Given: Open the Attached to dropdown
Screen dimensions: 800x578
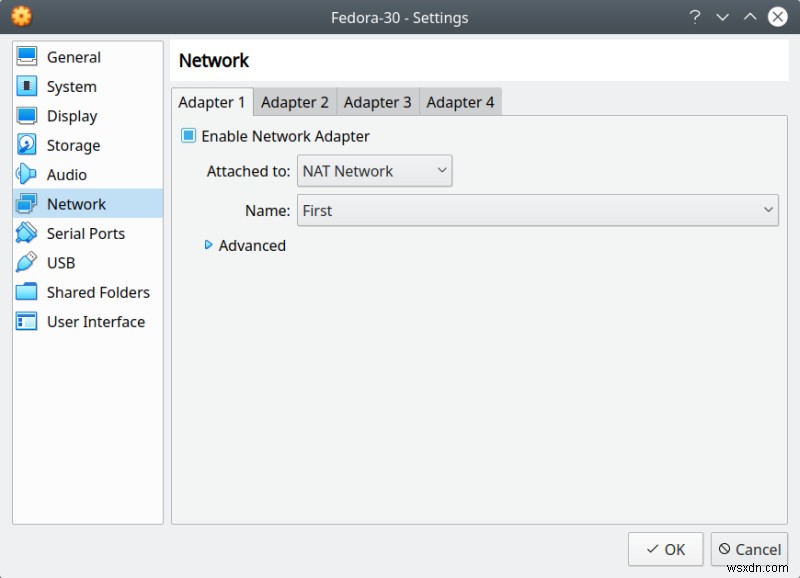Looking at the screenshot, I should pos(374,170).
